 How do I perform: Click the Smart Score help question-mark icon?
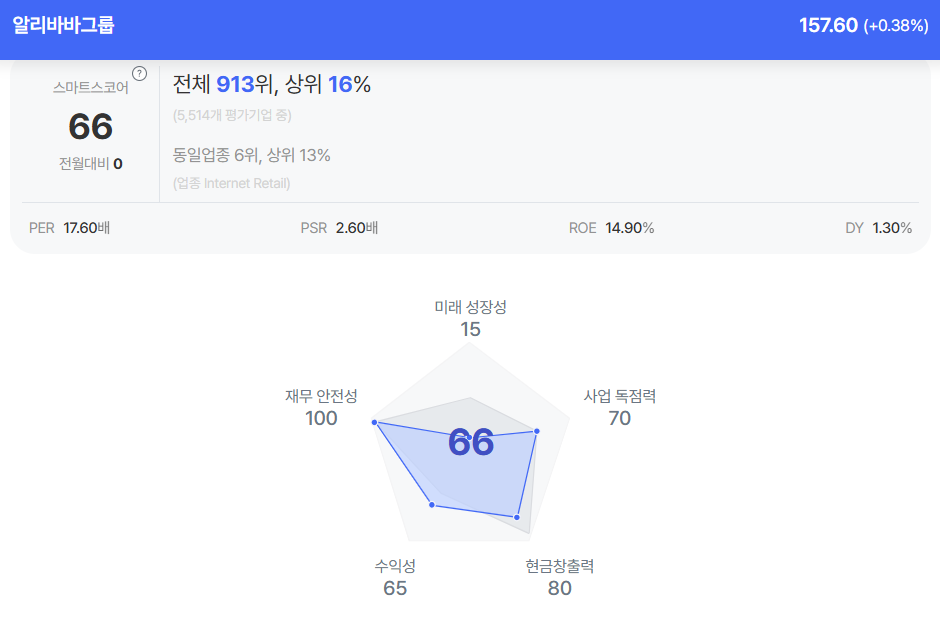pos(140,73)
